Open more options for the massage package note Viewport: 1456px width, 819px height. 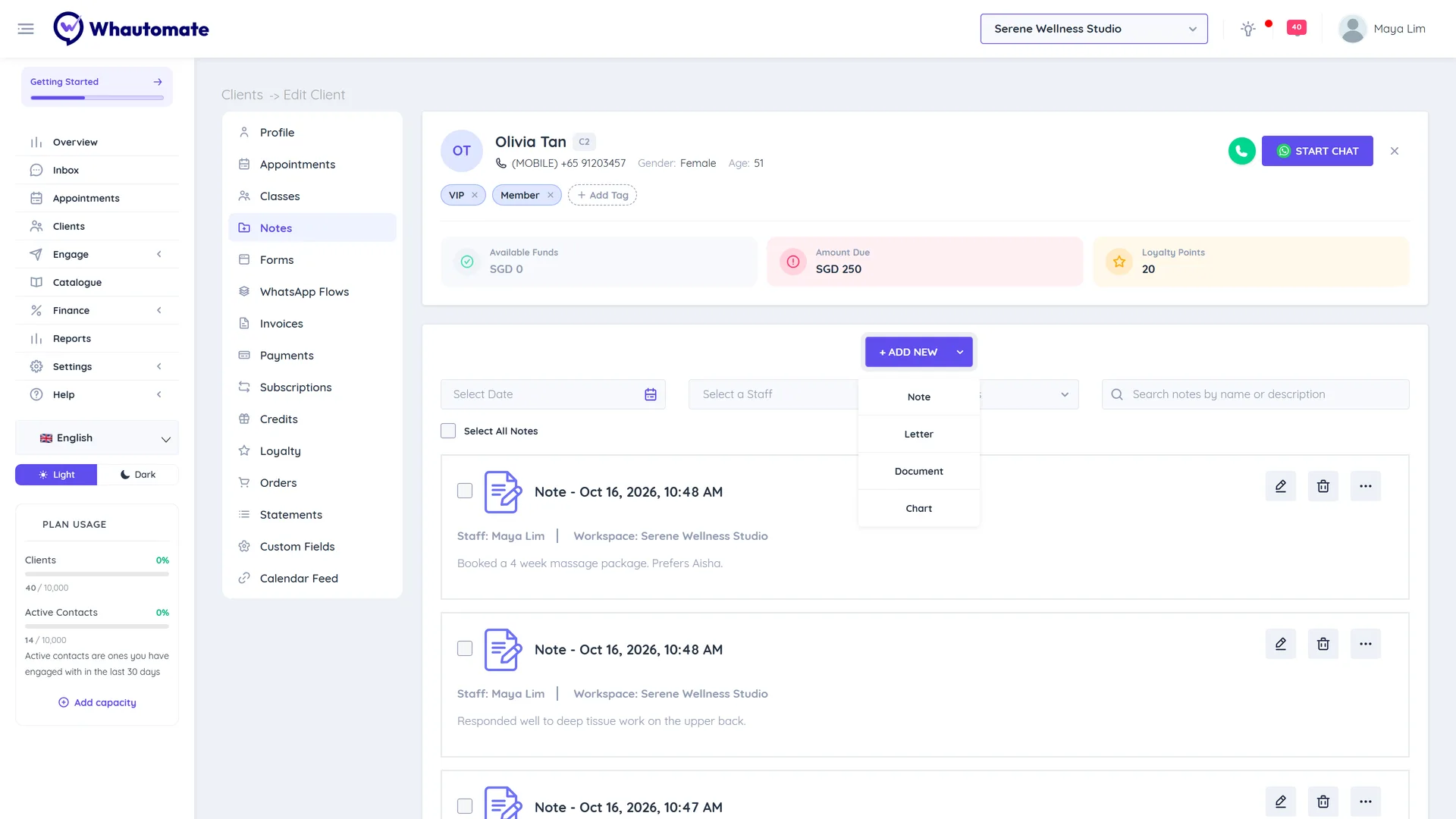(1366, 486)
